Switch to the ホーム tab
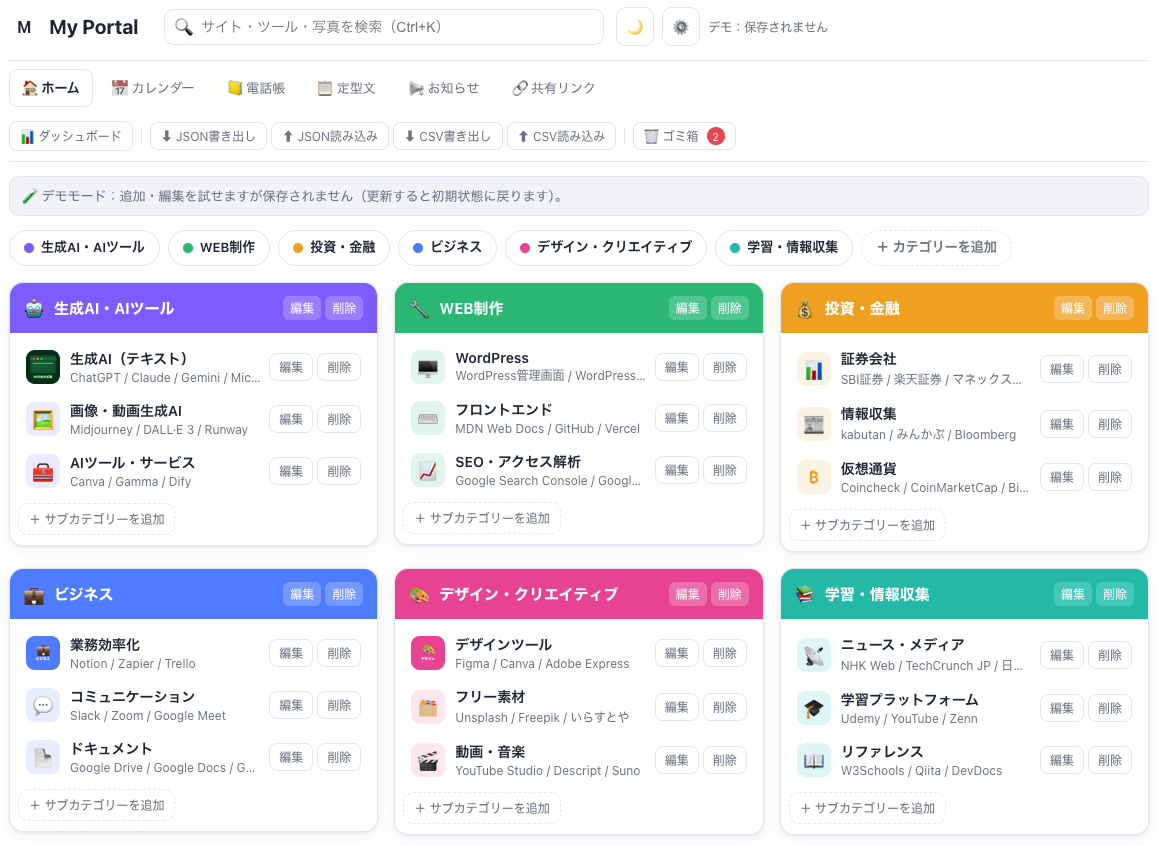 point(51,88)
